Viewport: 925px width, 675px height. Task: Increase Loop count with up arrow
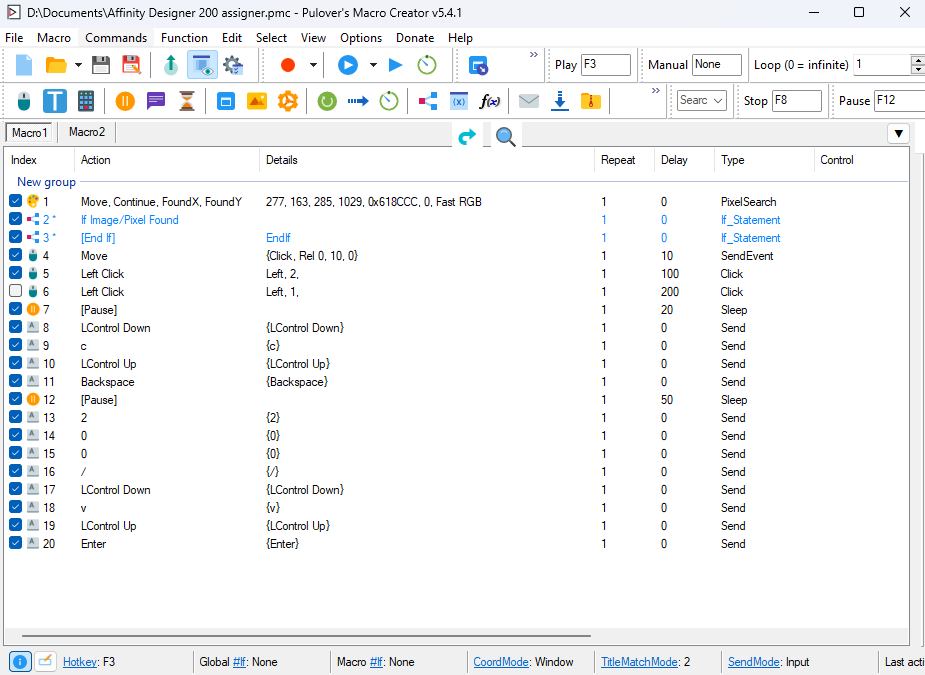pyautogui.click(x=917, y=60)
